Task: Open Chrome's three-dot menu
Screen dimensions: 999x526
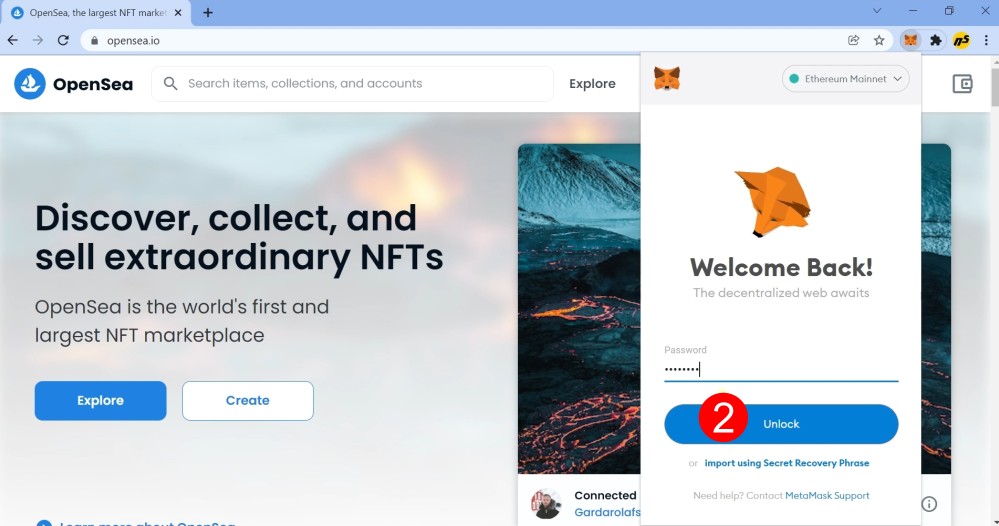Action: 986,40
